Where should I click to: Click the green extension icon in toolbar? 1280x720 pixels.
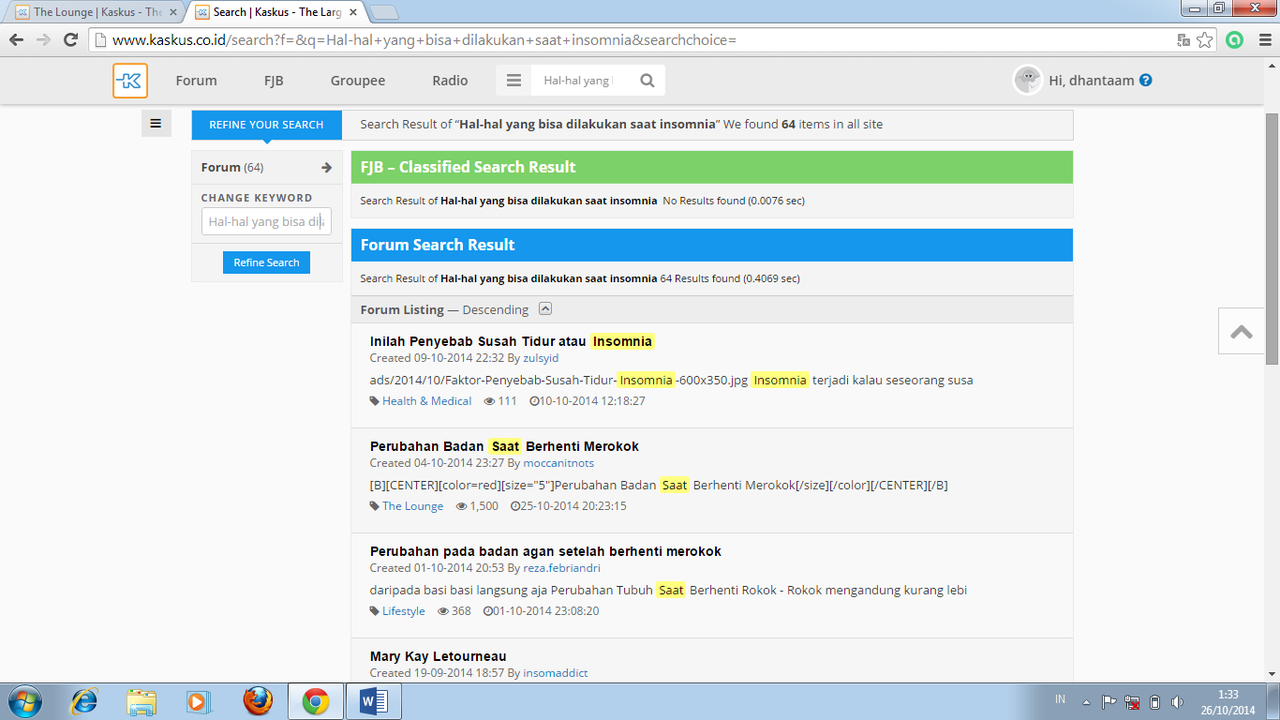click(1234, 40)
